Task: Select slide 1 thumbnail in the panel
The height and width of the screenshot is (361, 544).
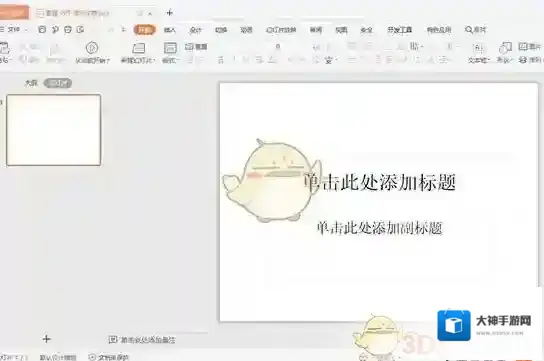Action: pos(54,130)
